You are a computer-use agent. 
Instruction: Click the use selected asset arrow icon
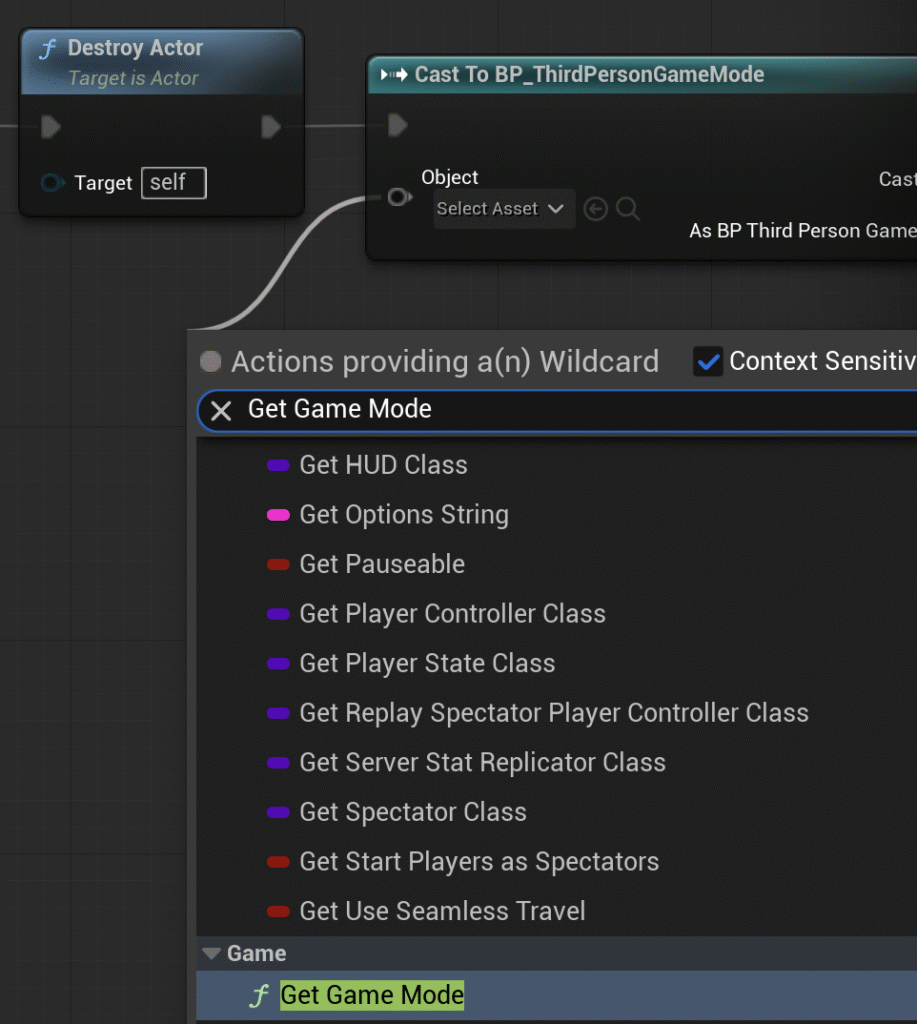[596, 209]
